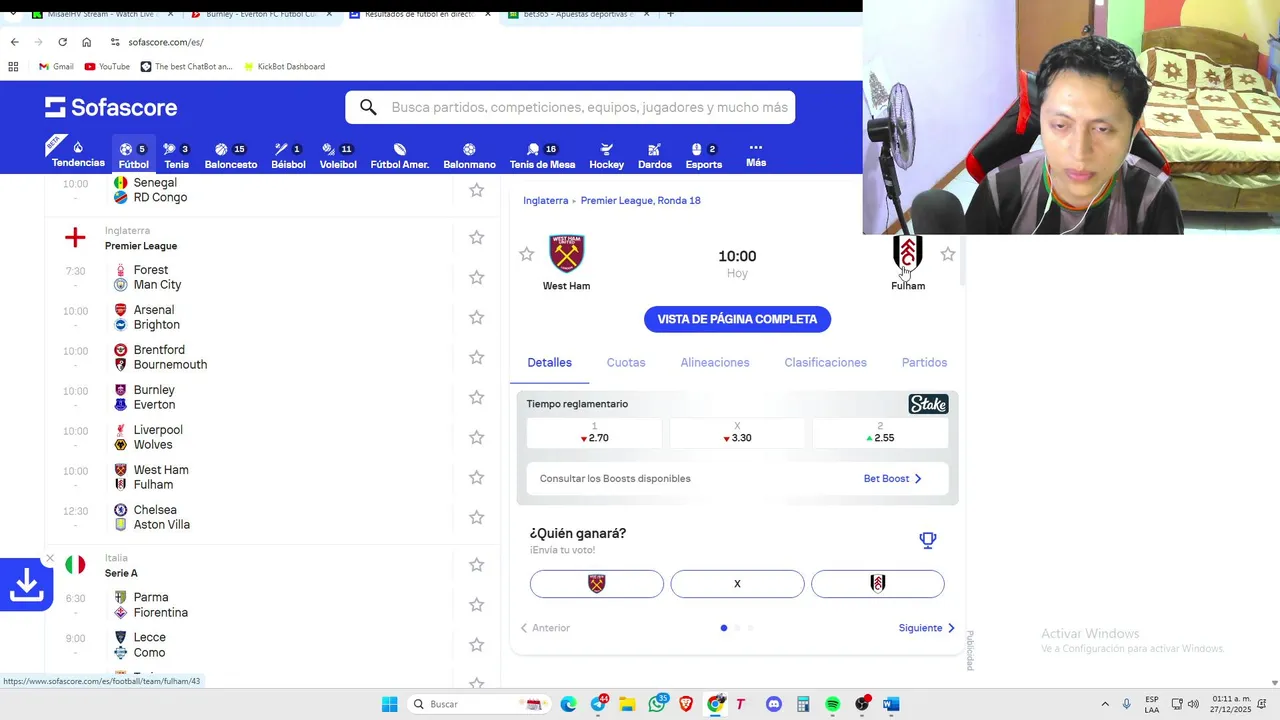This screenshot has width=1280, height=720.
Task: Switch to the Alineaciones tab
Action: (x=715, y=362)
